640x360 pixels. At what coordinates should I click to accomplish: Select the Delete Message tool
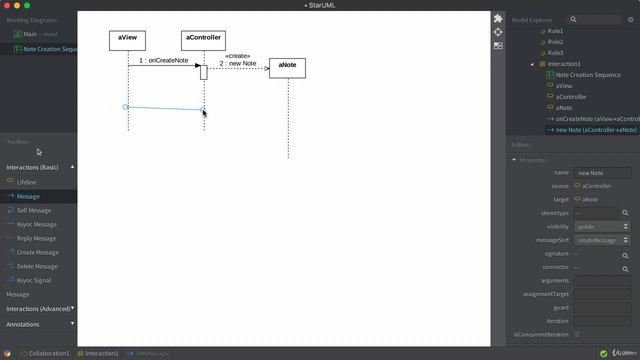tap(38, 266)
